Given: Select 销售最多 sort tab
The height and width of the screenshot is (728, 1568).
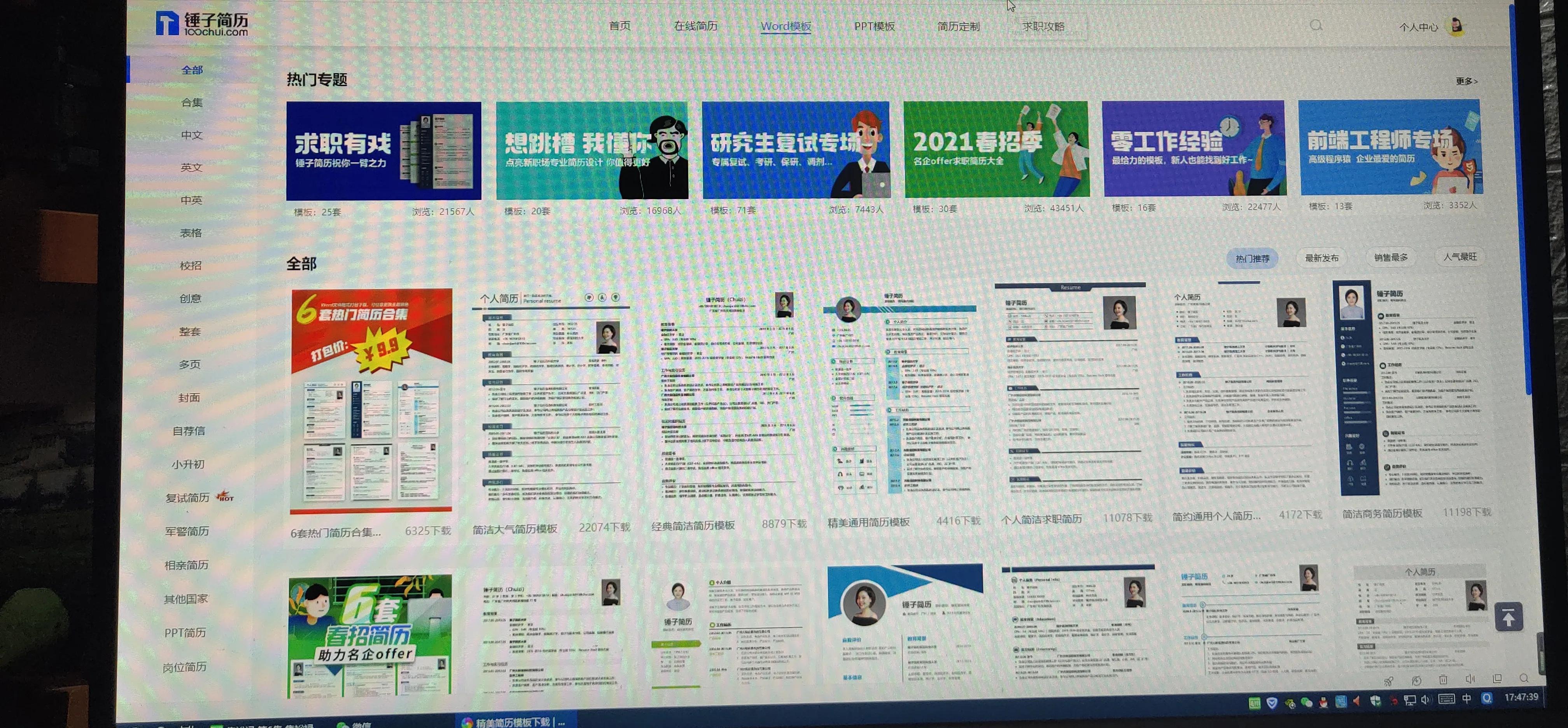Looking at the screenshot, I should click(1391, 257).
